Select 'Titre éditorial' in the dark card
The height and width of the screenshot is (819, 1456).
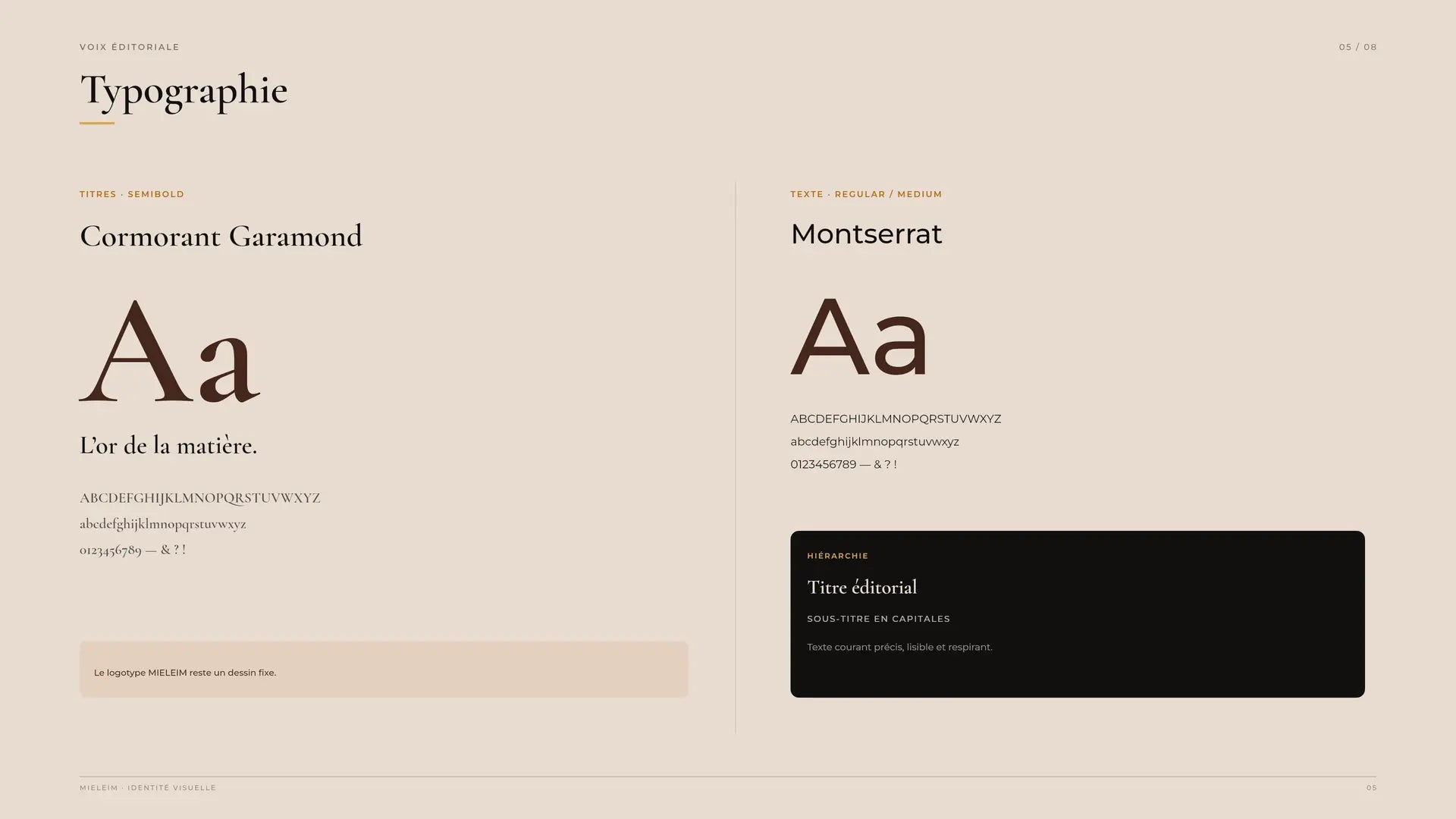point(862,587)
